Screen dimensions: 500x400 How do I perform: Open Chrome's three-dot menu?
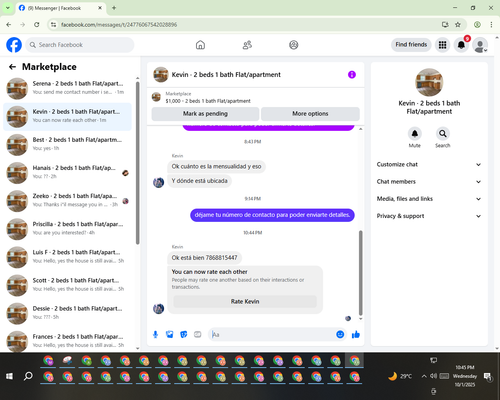pyautogui.click(x=491, y=25)
